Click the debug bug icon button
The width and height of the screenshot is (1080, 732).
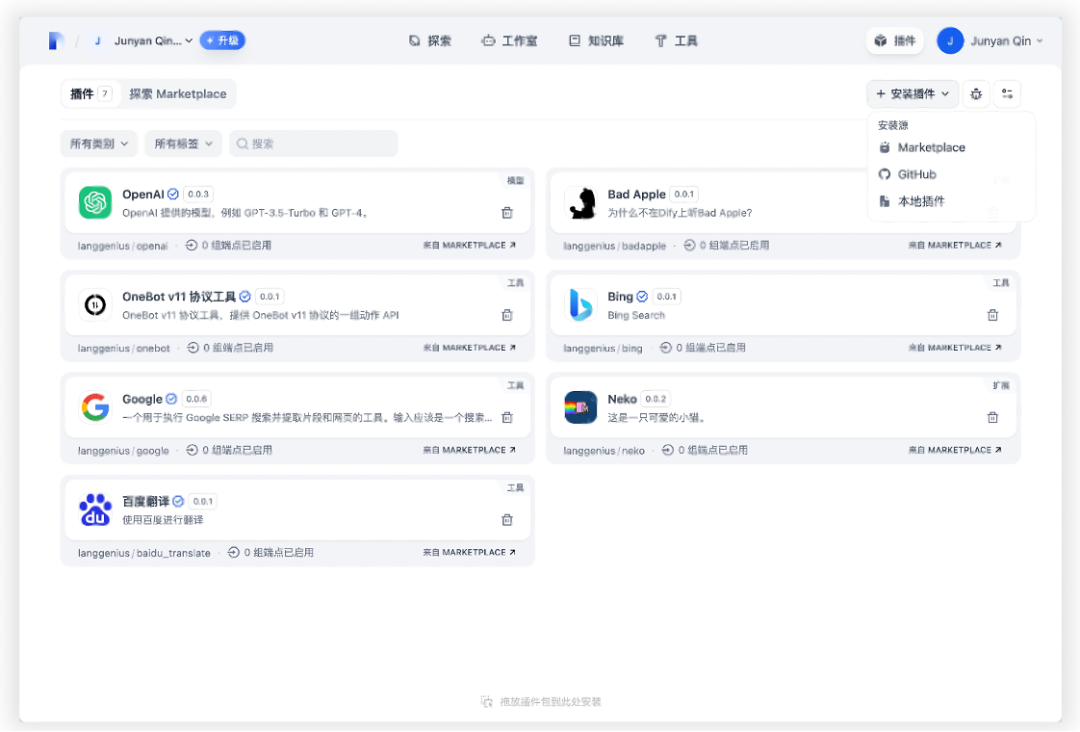coord(976,94)
